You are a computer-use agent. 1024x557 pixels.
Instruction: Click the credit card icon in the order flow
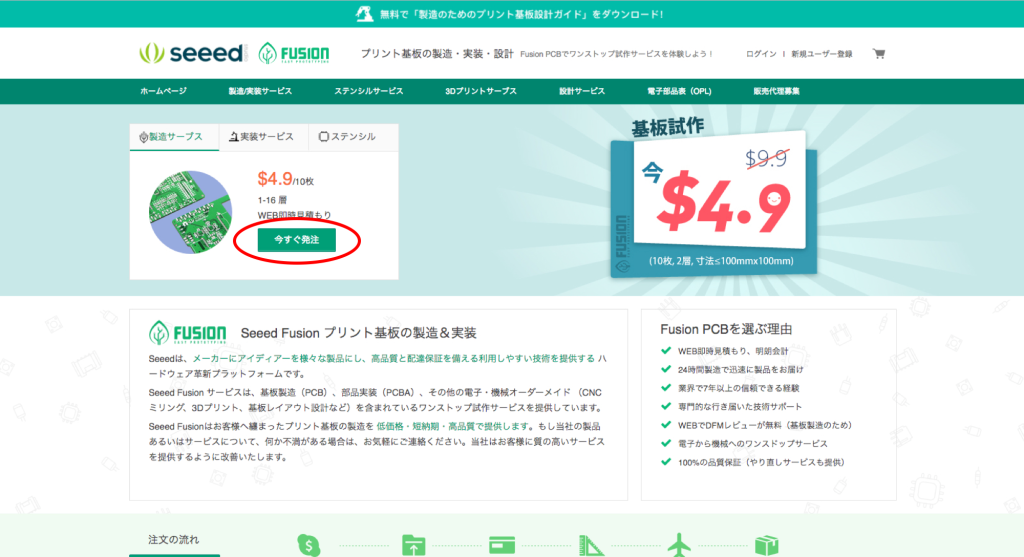pyautogui.click(x=502, y=545)
